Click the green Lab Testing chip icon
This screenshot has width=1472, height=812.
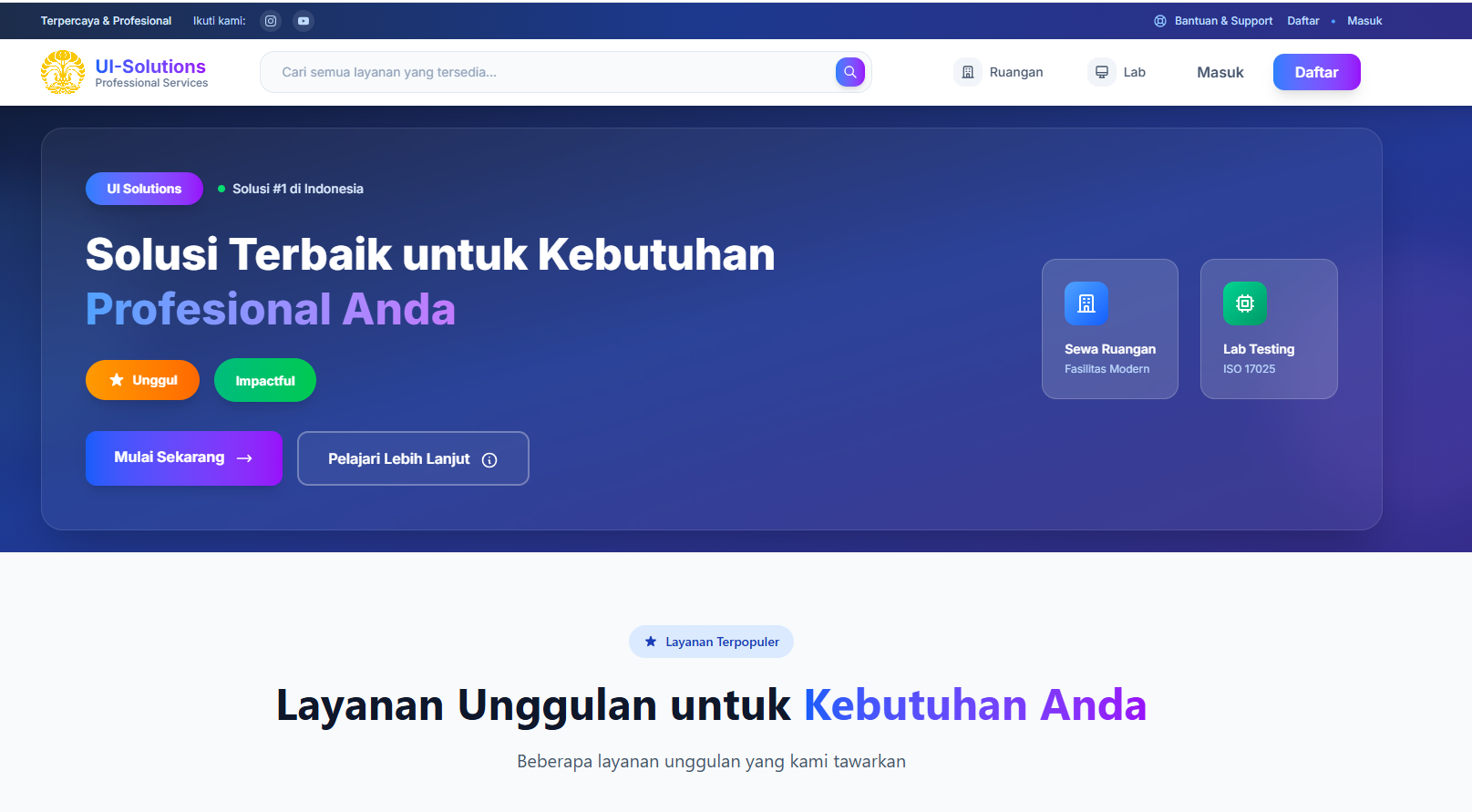tap(1245, 303)
